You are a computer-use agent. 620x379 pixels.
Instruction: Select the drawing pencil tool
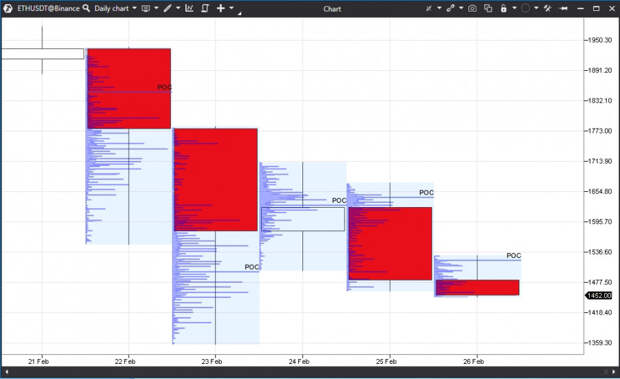(168, 8)
